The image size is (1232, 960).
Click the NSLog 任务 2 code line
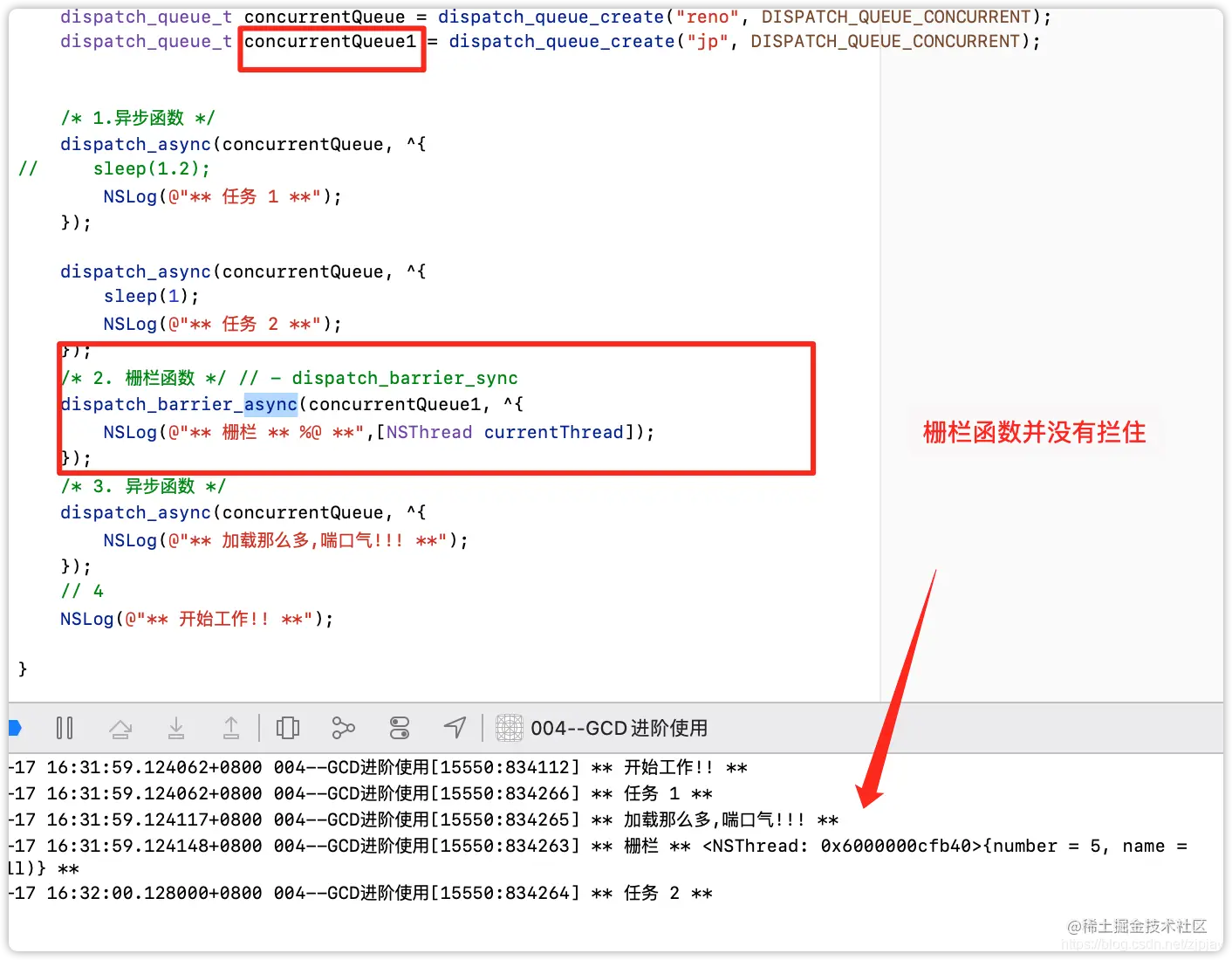222,324
